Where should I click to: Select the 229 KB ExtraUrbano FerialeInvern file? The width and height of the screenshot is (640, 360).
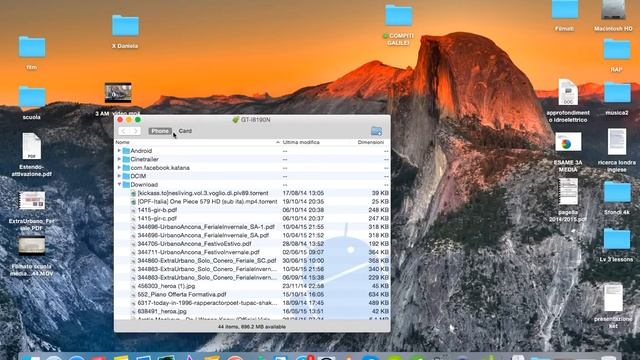(252, 278)
